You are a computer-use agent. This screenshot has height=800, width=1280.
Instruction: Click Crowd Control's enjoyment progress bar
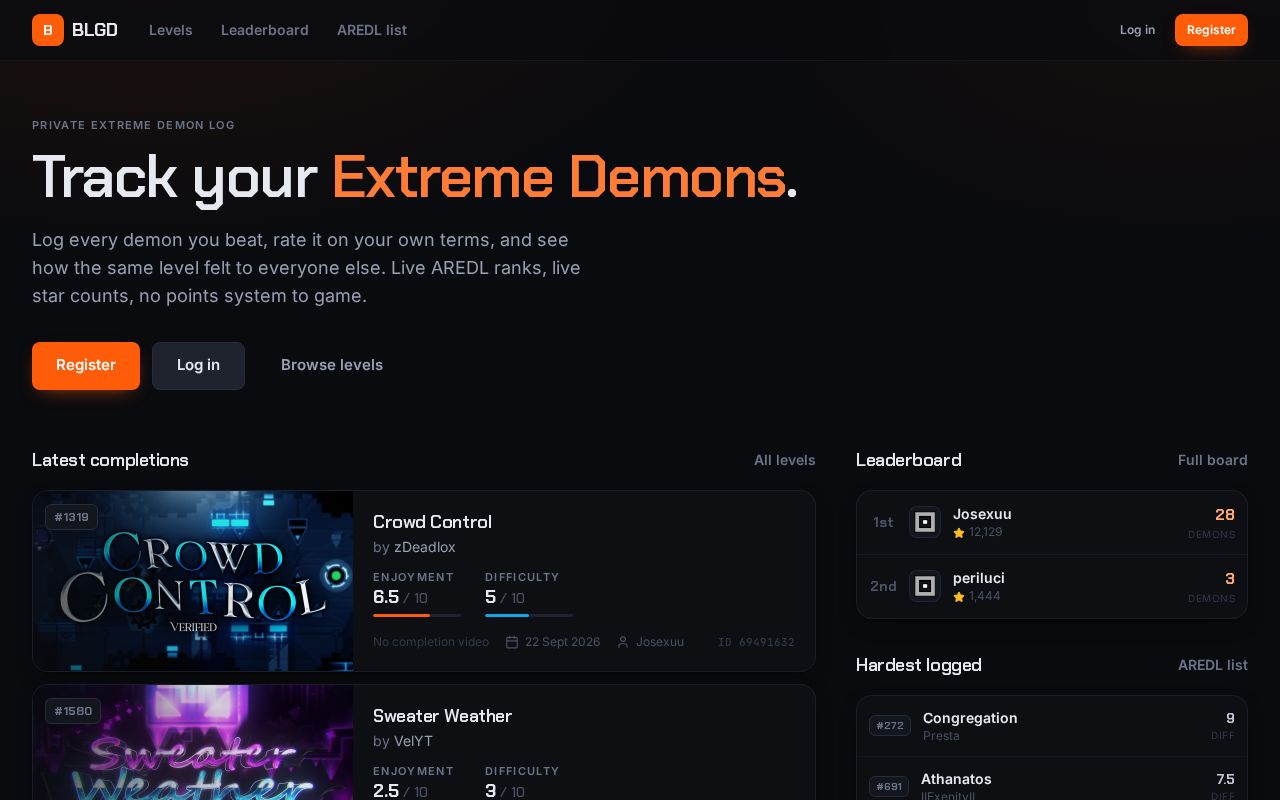click(x=417, y=615)
